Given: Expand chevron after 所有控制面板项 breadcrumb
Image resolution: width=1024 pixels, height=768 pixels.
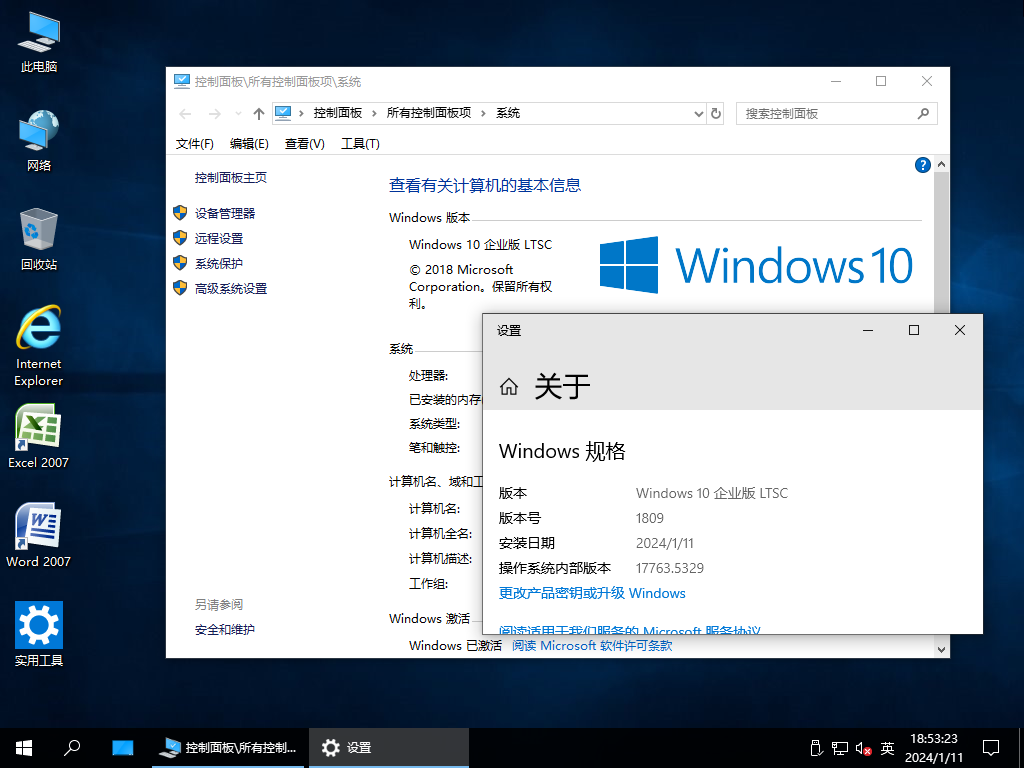Looking at the screenshot, I should click(x=483, y=114).
